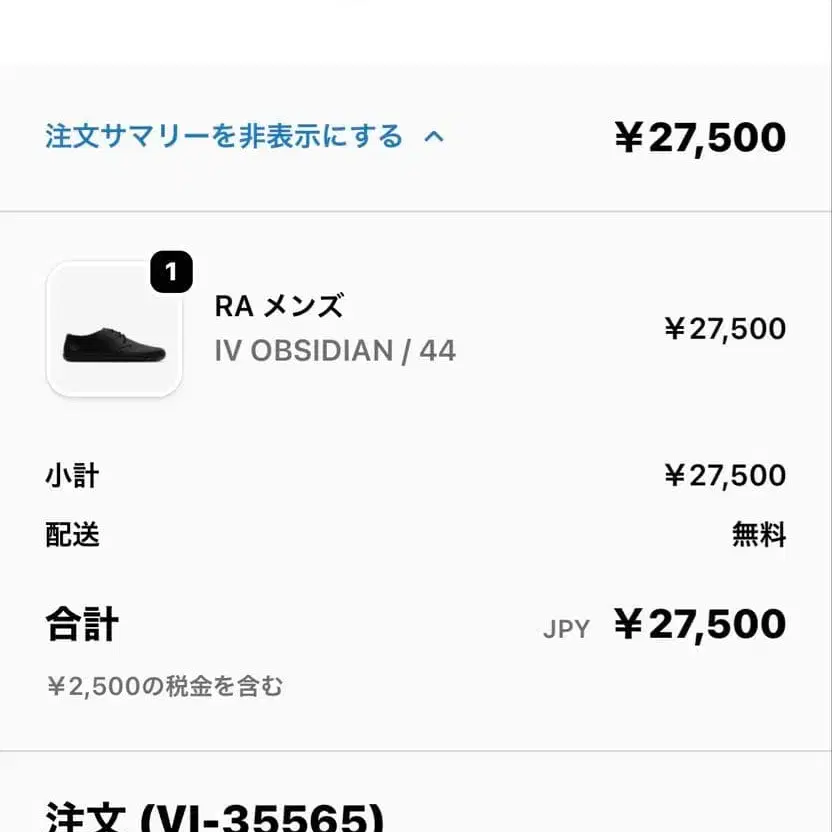Open the black shoe product thumbnail

click(114, 330)
